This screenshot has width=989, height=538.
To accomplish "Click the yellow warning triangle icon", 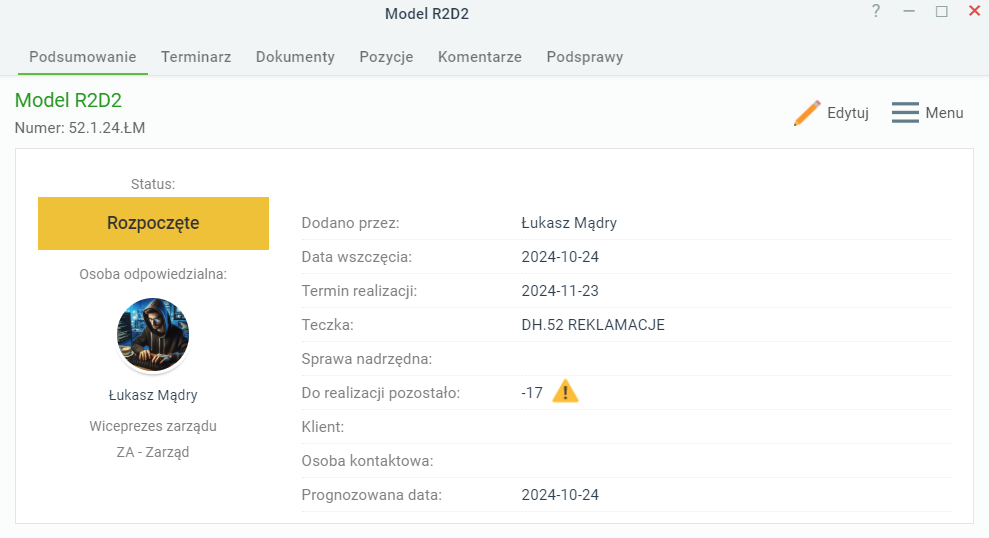I will [x=565, y=392].
